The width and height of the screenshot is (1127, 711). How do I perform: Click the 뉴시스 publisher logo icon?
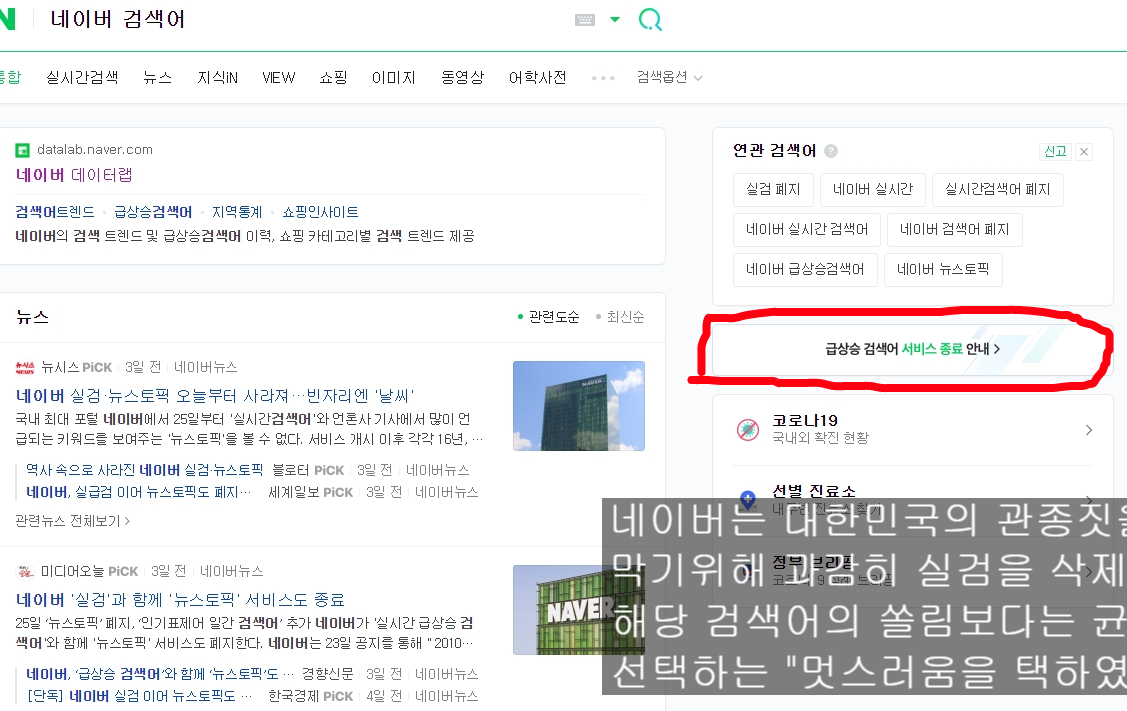tap(25, 367)
